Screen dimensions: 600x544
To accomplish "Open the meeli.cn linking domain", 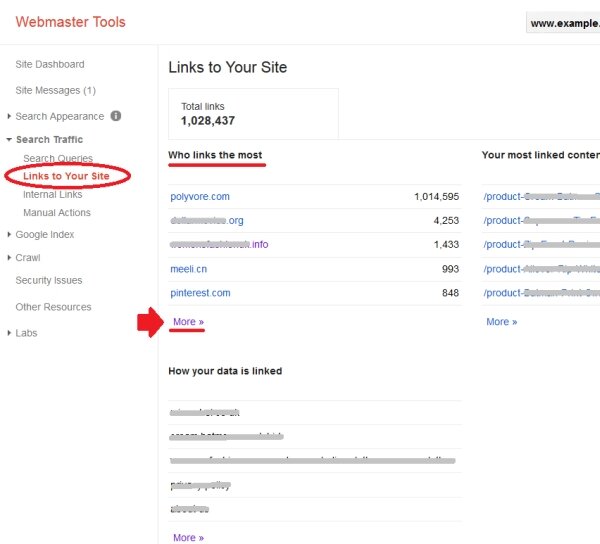I will coord(189,269).
